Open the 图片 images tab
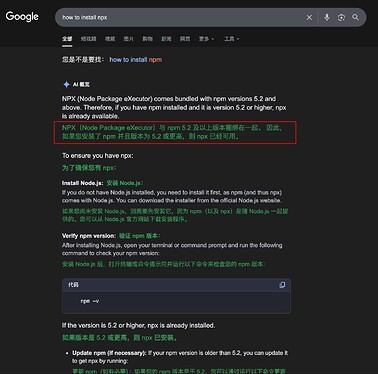This screenshot has height=374, width=378. point(129,39)
